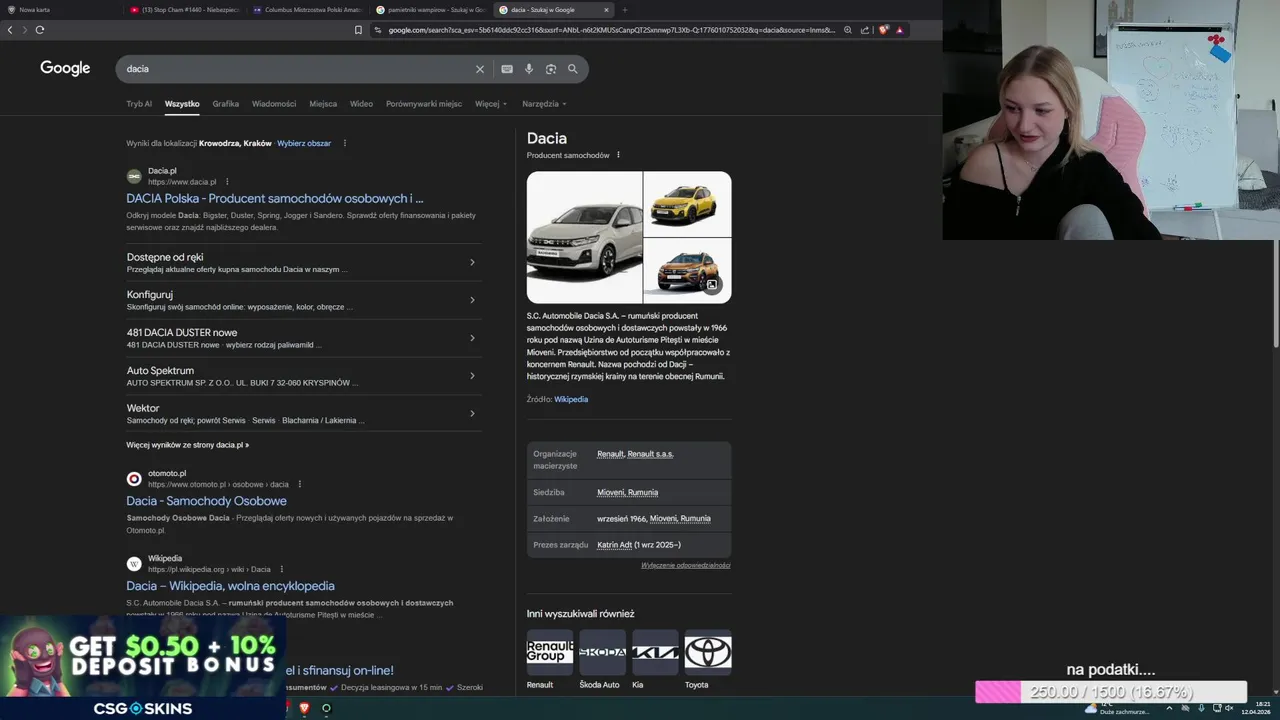This screenshot has height=720, width=1280.
Task: Open weather widget in taskbar
Action: point(1116,708)
